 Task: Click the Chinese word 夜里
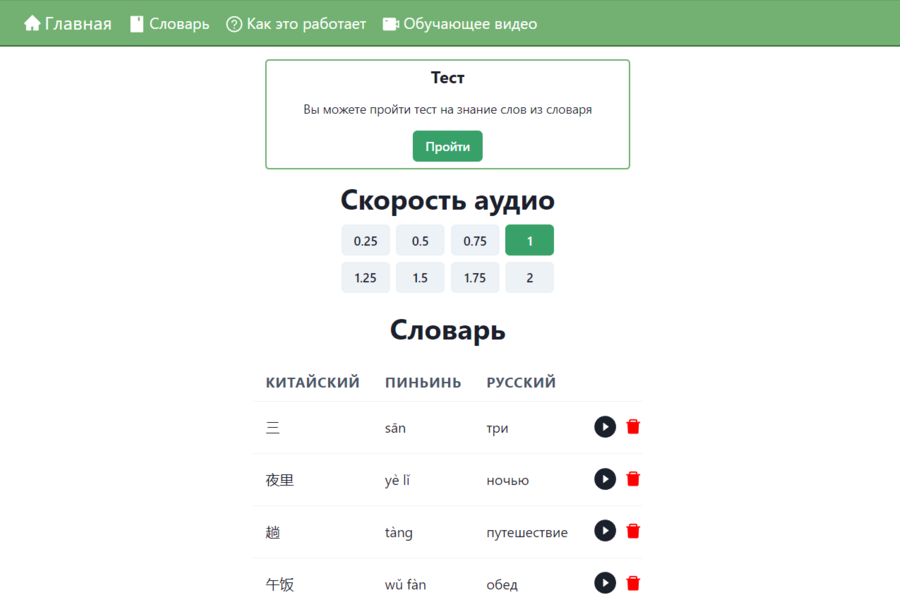point(280,480)
